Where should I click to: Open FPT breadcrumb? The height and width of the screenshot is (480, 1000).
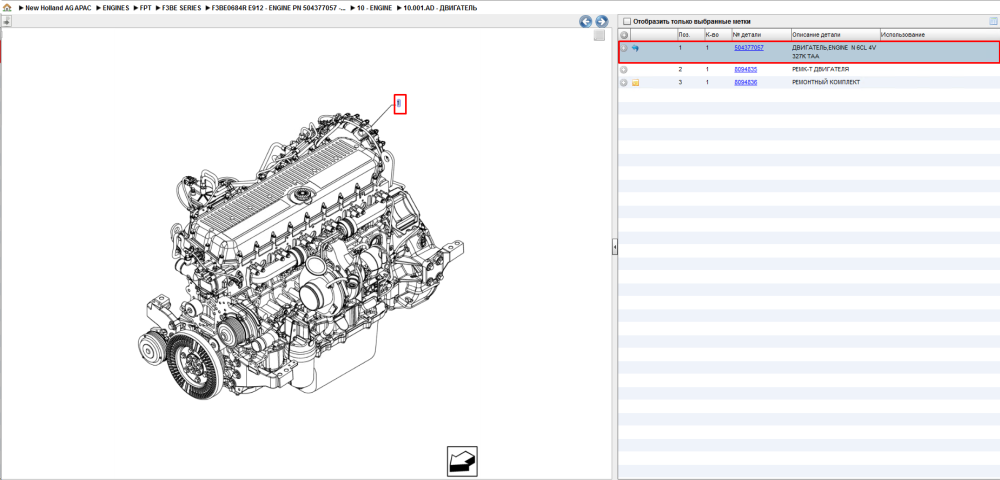pos(145,8)
